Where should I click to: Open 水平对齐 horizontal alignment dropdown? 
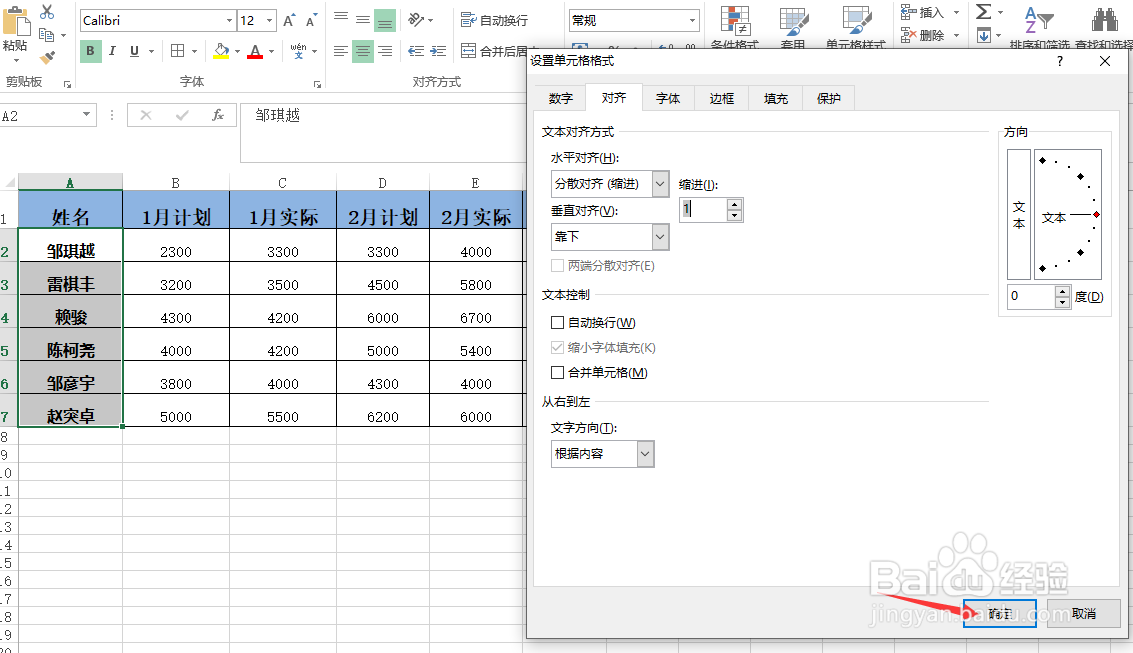660,184
